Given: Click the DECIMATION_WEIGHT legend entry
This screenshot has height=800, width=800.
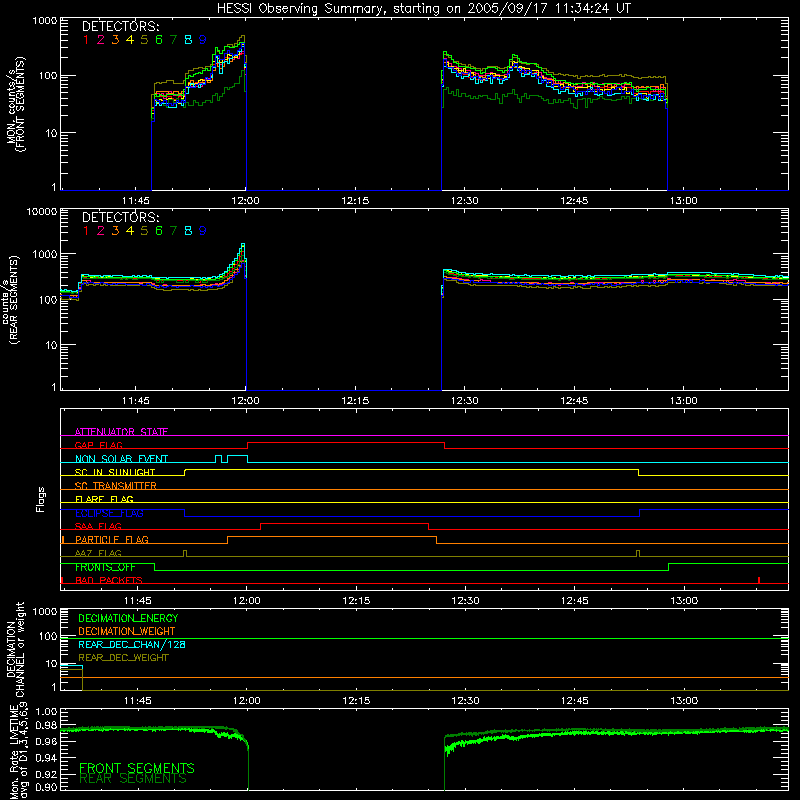Looking at the screenshot, I should pyautogui.click(x=127, y=631).
